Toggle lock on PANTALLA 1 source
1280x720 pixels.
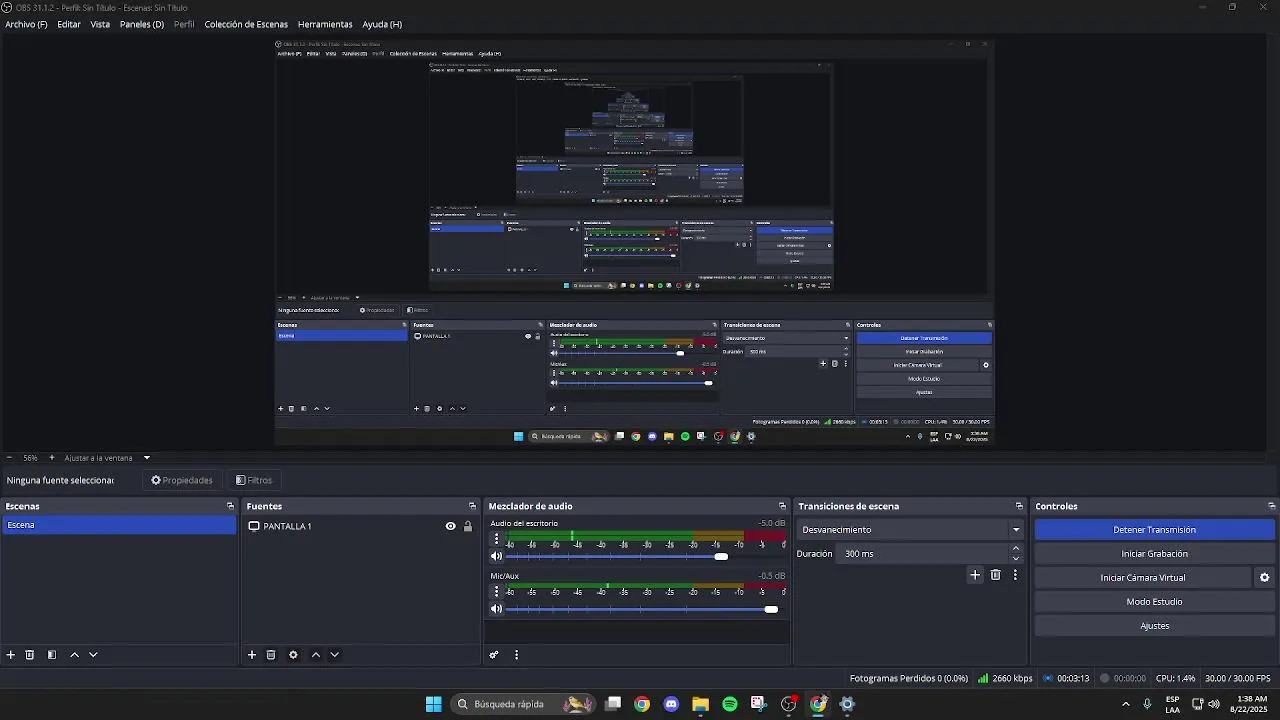pos(467,526)
